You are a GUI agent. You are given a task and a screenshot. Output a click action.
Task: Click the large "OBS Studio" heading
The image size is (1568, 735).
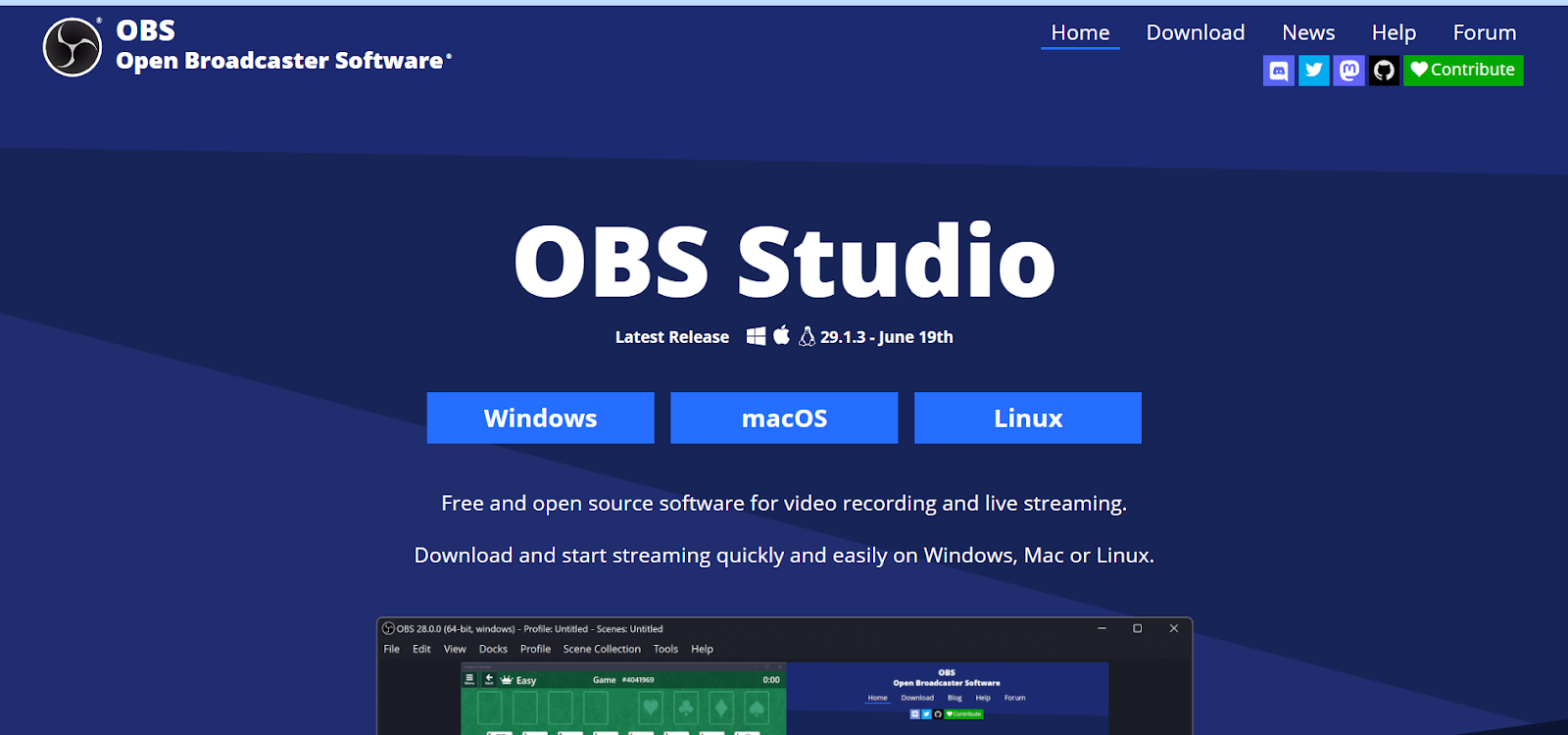[784, 261]
